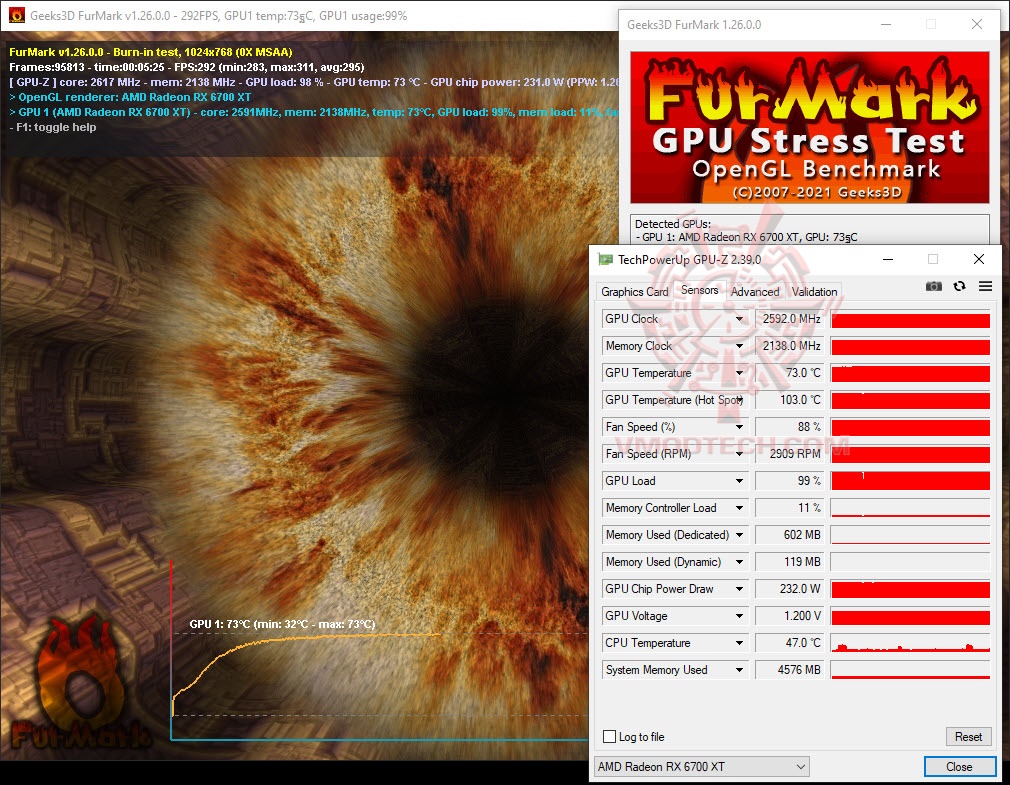Open the Fan Speed (%) dropdown
Screen dimensions: 1010x785
click(x=739, y=427)
